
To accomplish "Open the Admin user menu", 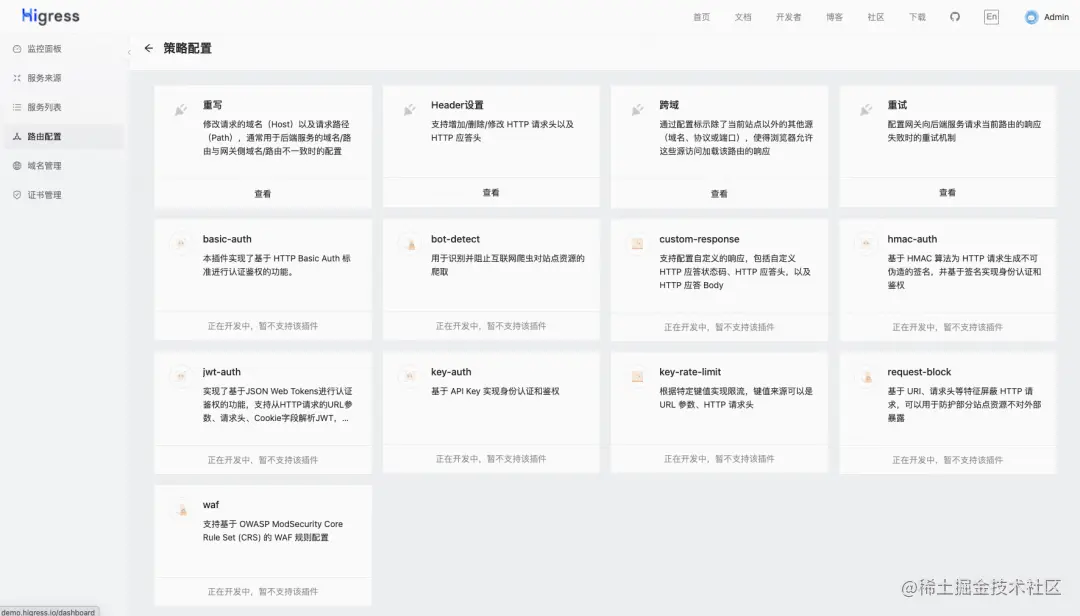I will pos(1047,17).
